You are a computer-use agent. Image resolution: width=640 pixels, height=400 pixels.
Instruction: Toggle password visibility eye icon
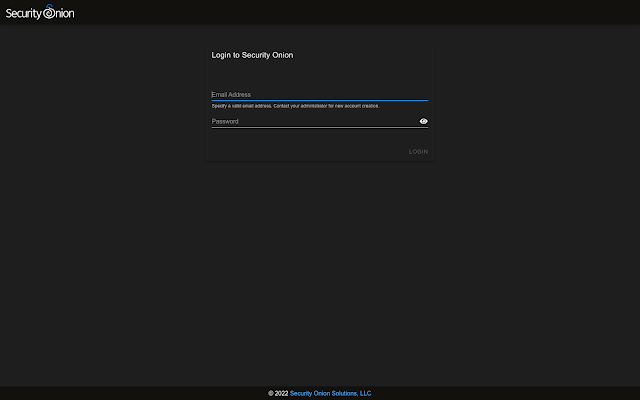pyautogui.click(x=424, y=121)
